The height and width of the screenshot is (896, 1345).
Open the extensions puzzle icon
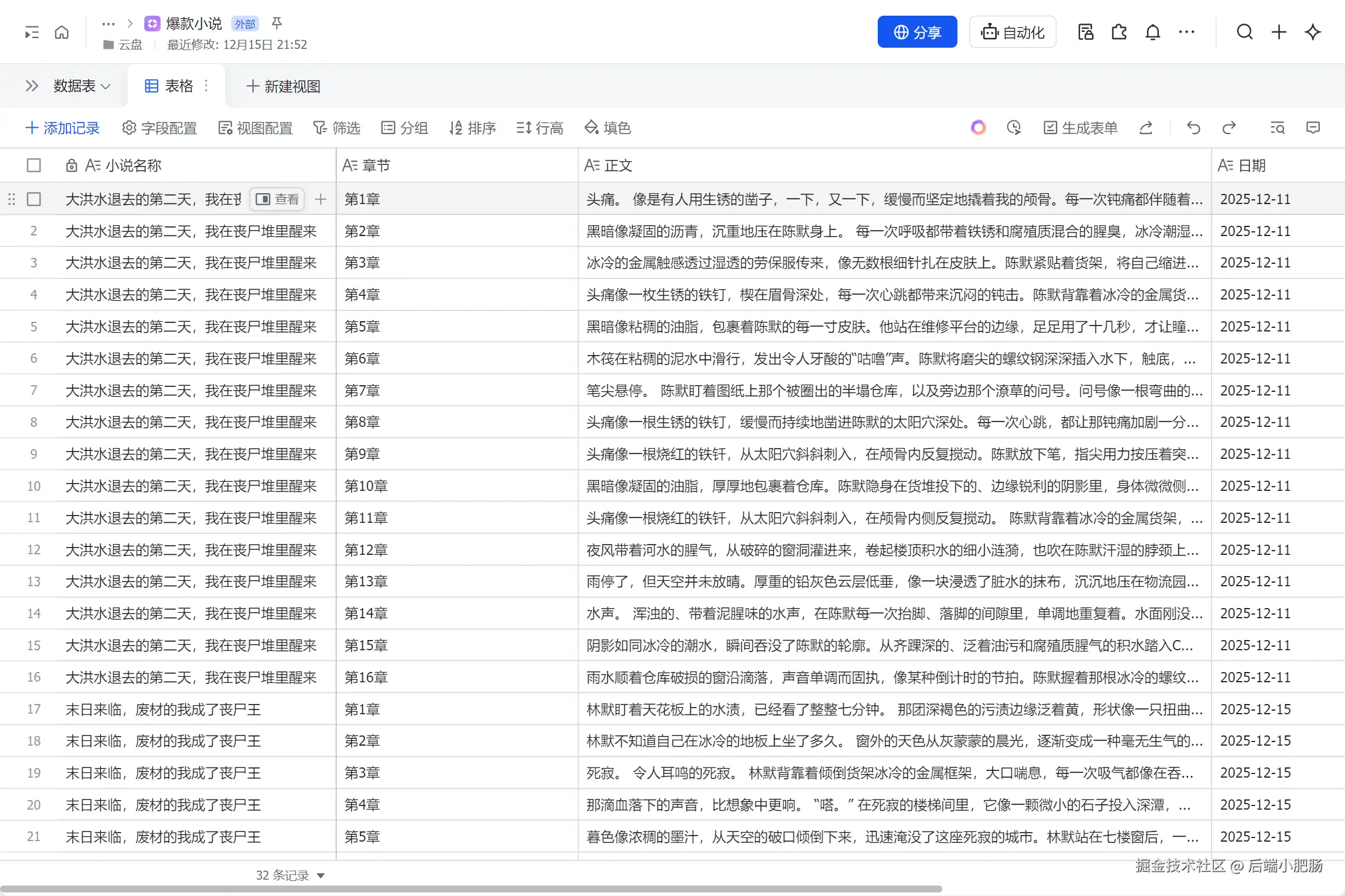point(1119,32)
